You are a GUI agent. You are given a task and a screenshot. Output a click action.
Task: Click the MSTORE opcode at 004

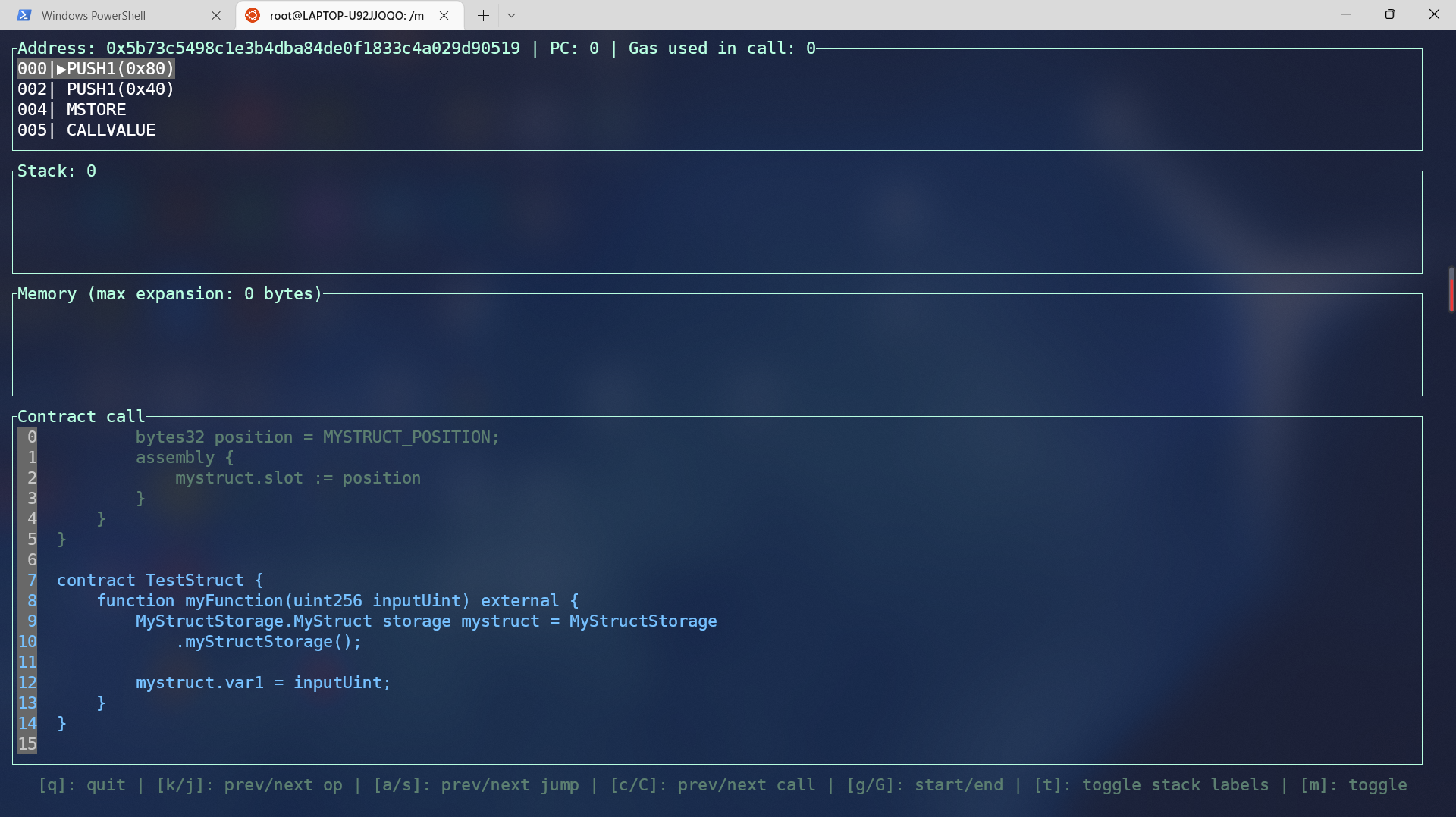click(96, 110)
